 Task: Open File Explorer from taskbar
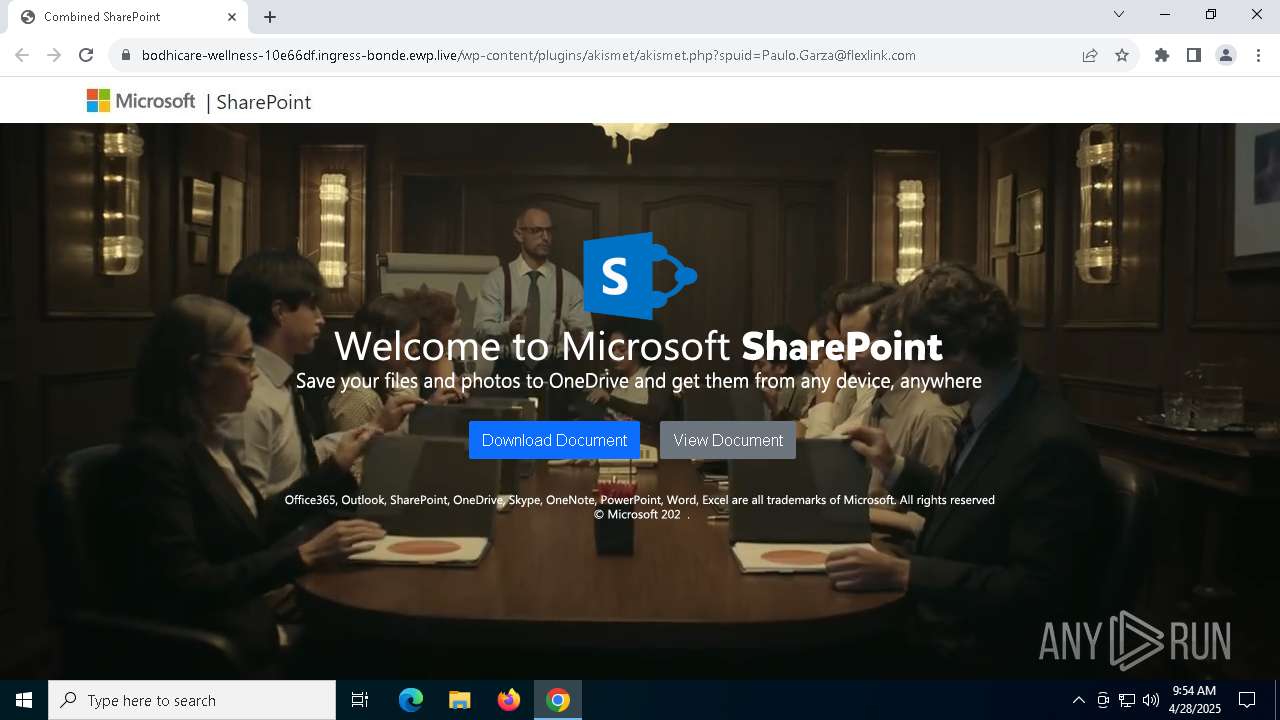460,700
